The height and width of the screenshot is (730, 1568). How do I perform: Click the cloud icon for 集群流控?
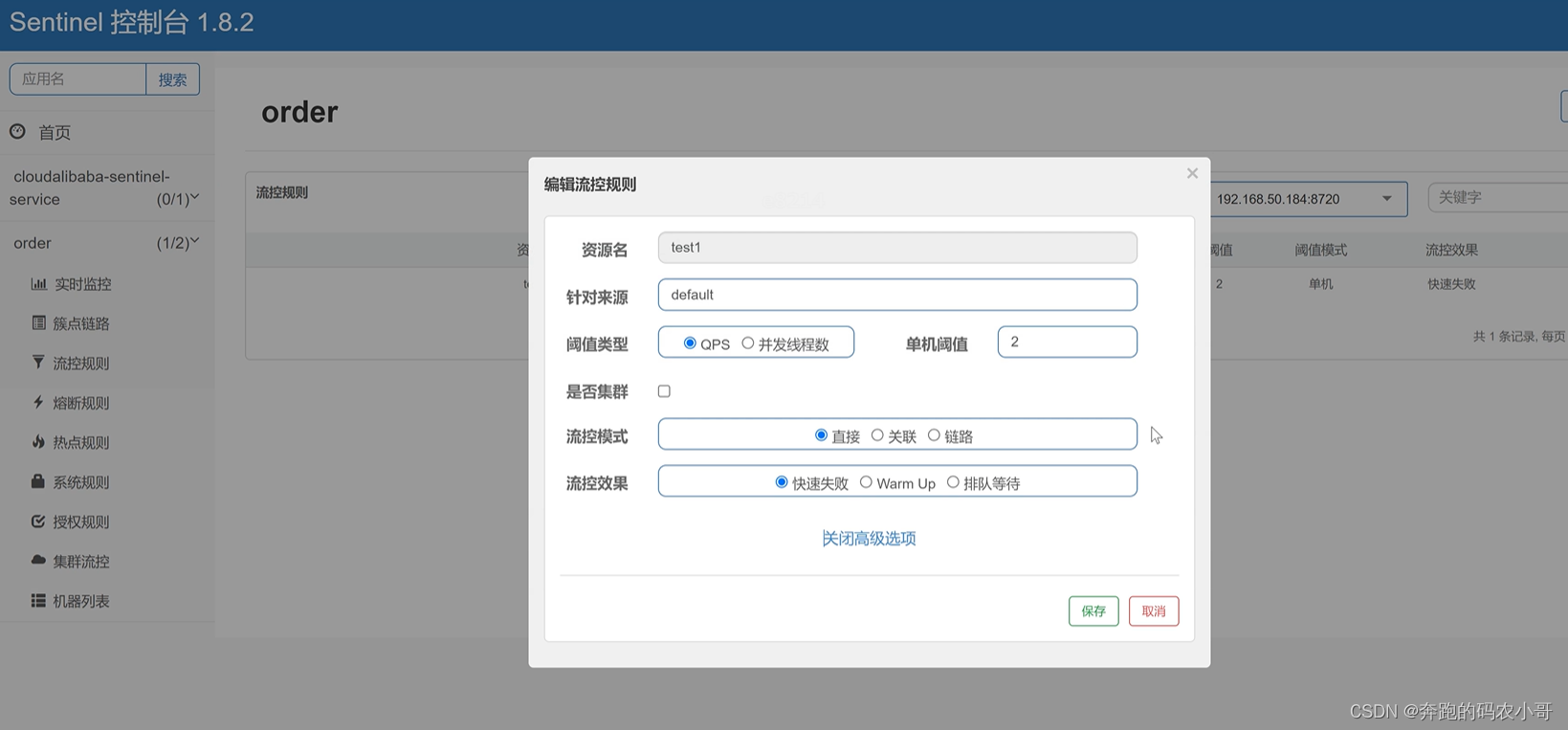[38, 560]
